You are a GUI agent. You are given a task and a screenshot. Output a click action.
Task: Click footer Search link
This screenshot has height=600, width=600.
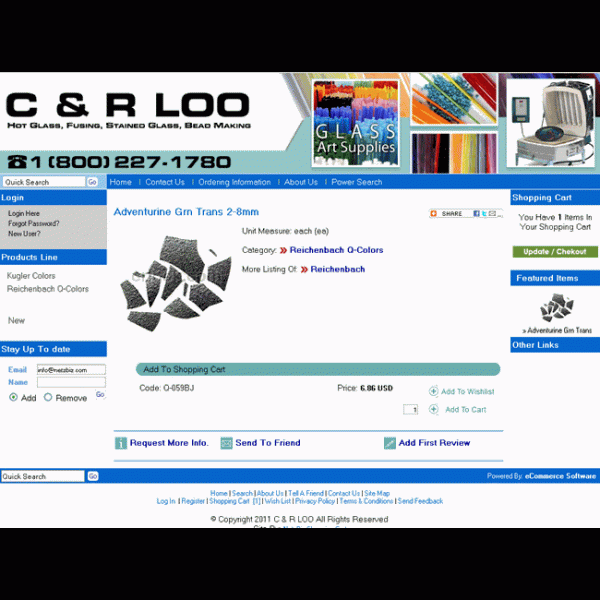pyautogui.click(x=242, y=493)
